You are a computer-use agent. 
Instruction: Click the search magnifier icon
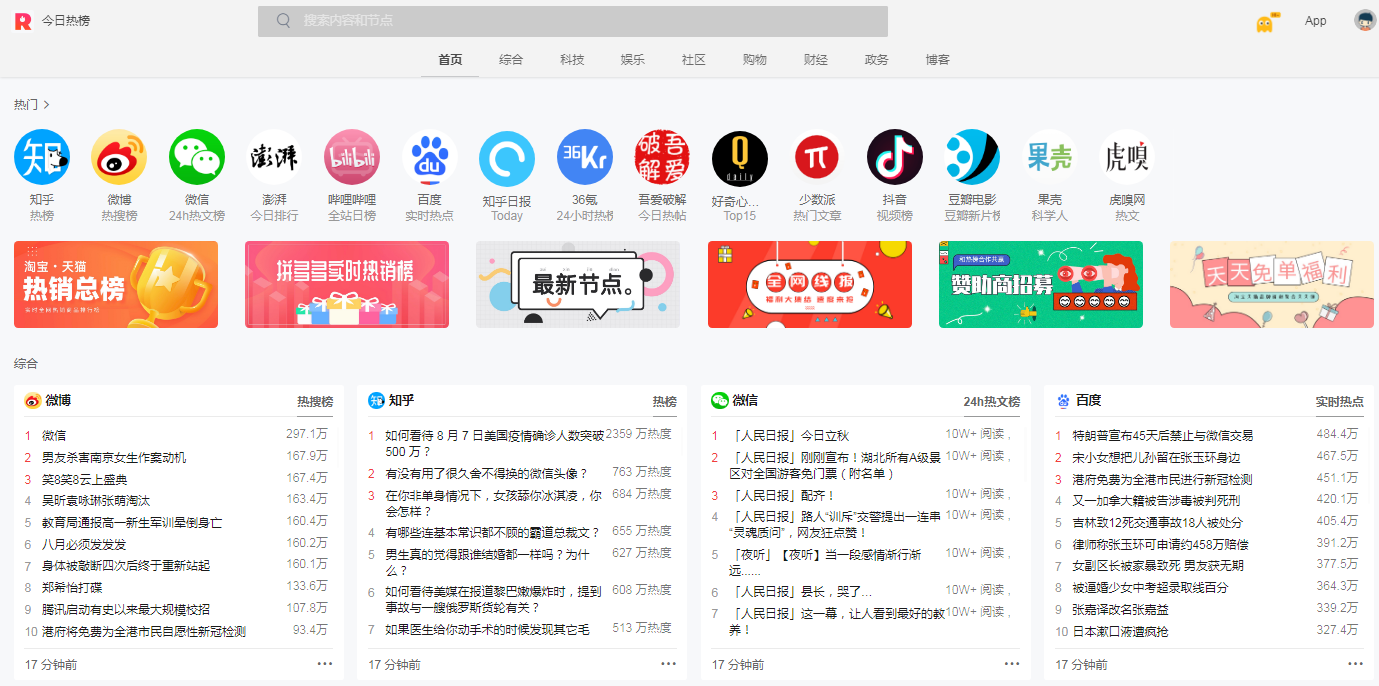tap(284, 20)
